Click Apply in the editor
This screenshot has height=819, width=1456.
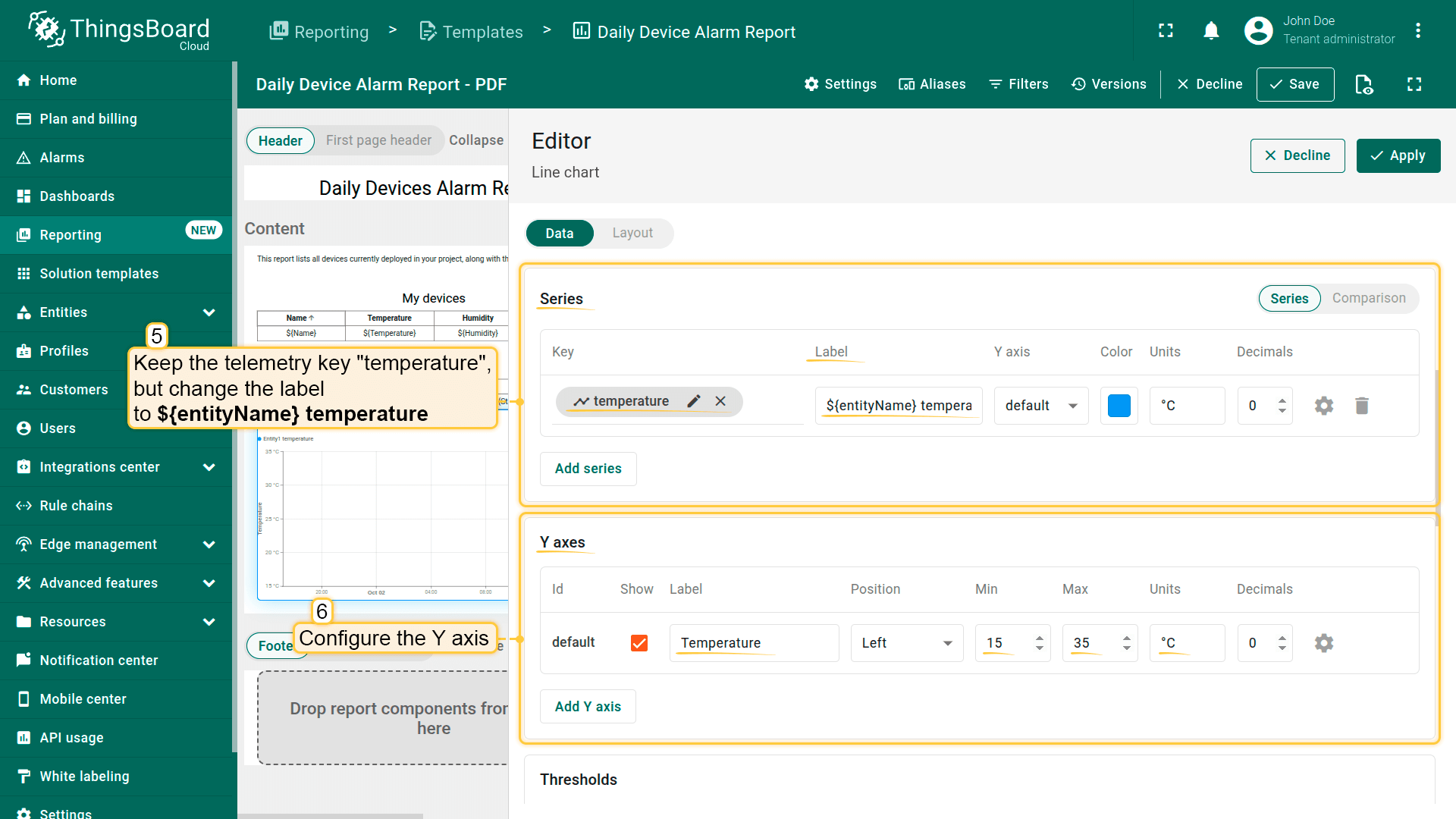pos(1398,155)
